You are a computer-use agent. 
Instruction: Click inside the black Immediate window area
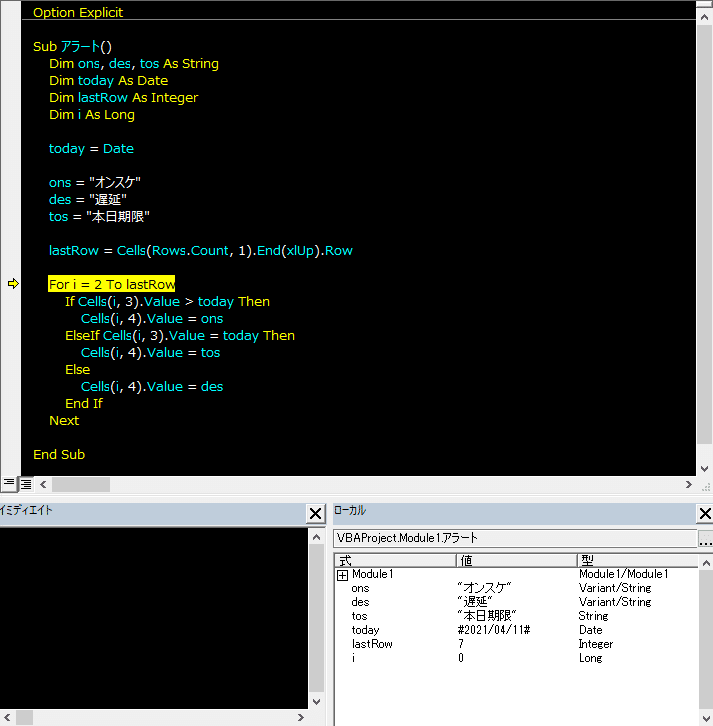[154, 618]
